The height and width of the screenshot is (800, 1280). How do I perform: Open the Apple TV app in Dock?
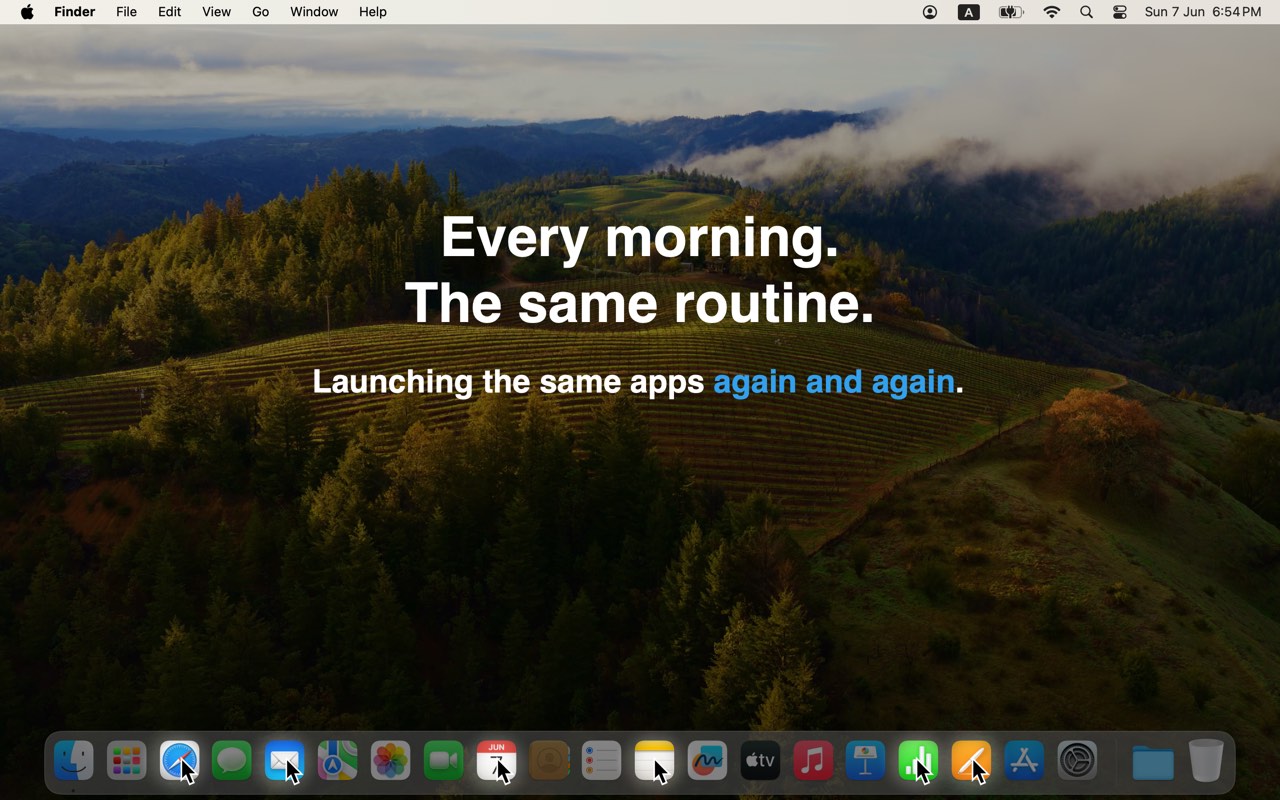pos(760,762)
